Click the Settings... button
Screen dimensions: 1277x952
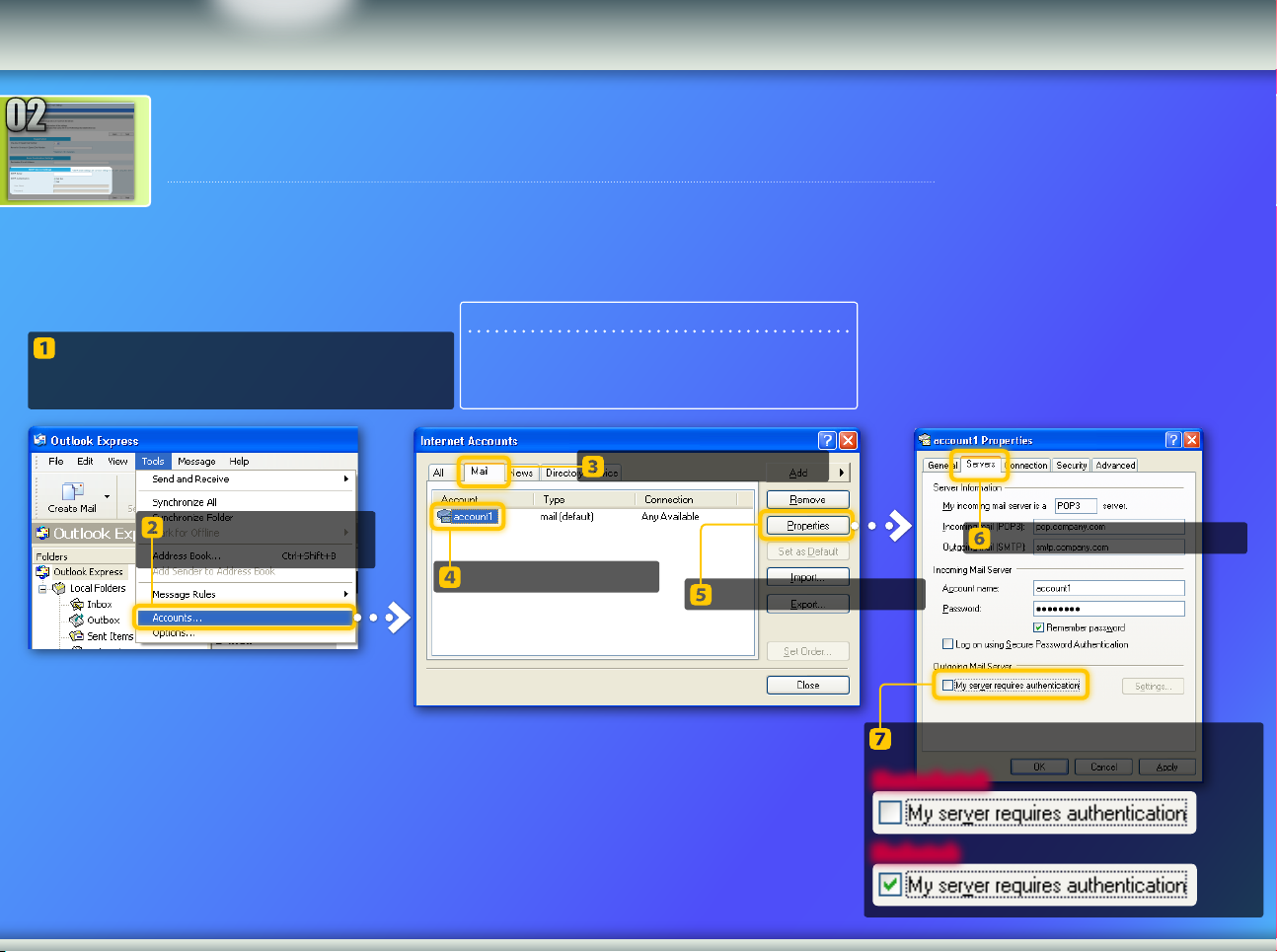[x=1153, y=686]
